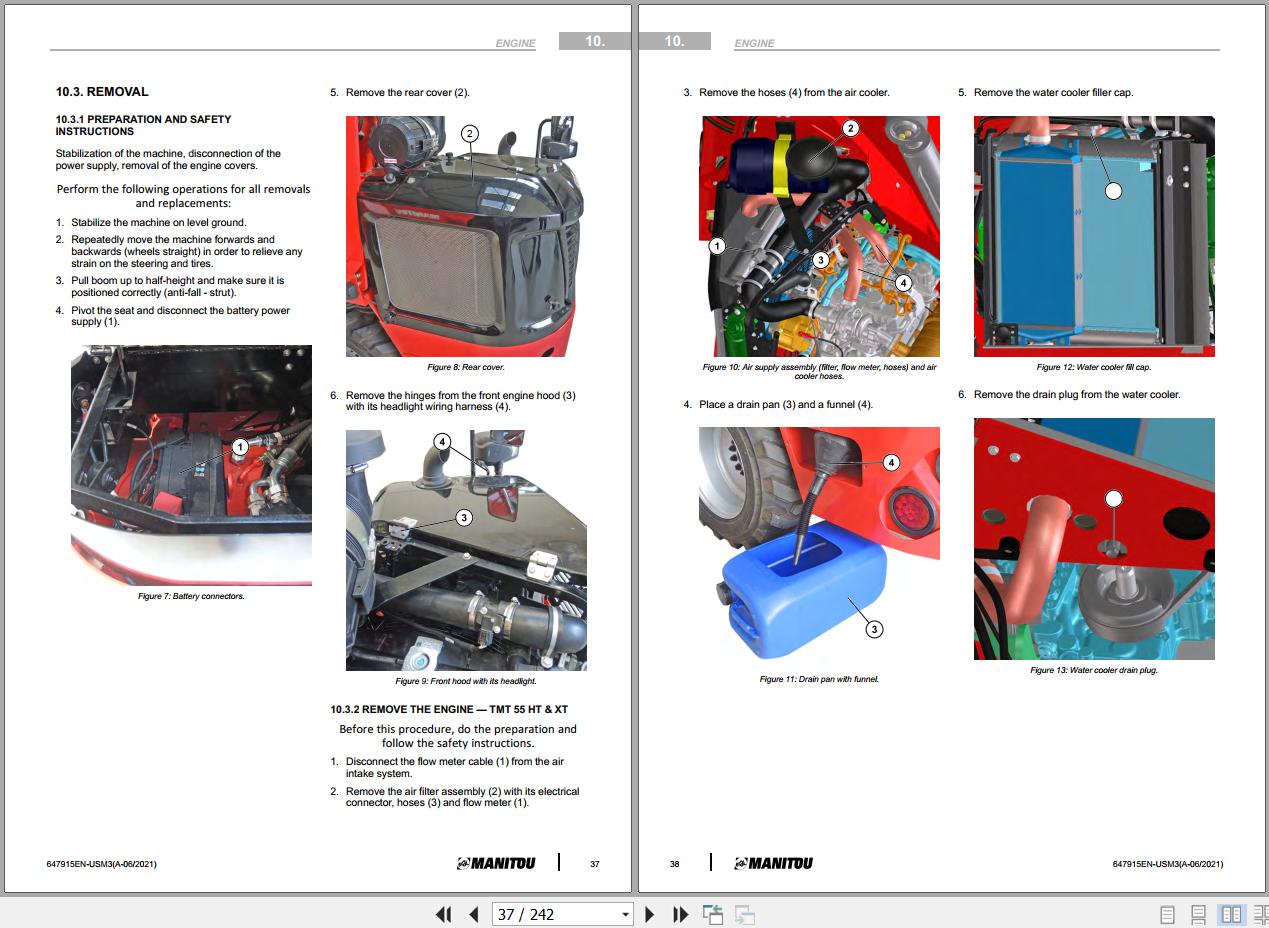The height and width of the screenshot is (928, 1269).
Task: Click the Figure 9 front hood image
Action: (x=466, y=550)
